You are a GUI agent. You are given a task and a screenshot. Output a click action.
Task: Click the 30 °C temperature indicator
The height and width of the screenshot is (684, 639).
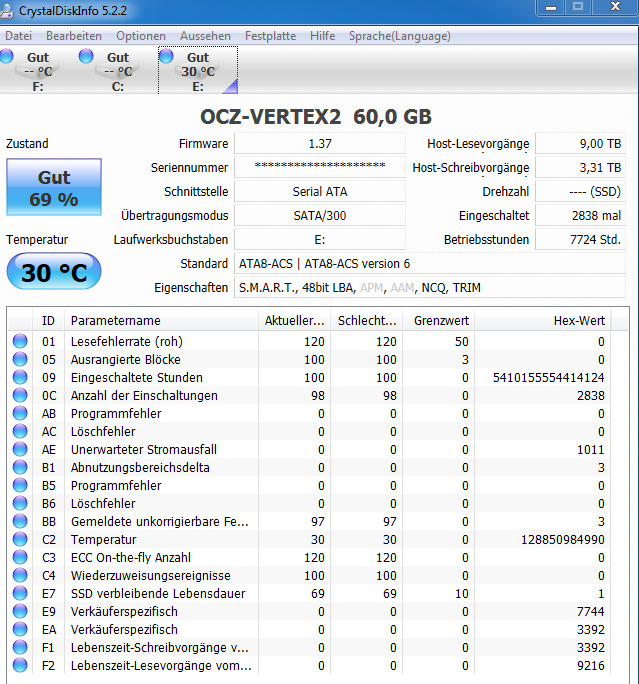54,272
